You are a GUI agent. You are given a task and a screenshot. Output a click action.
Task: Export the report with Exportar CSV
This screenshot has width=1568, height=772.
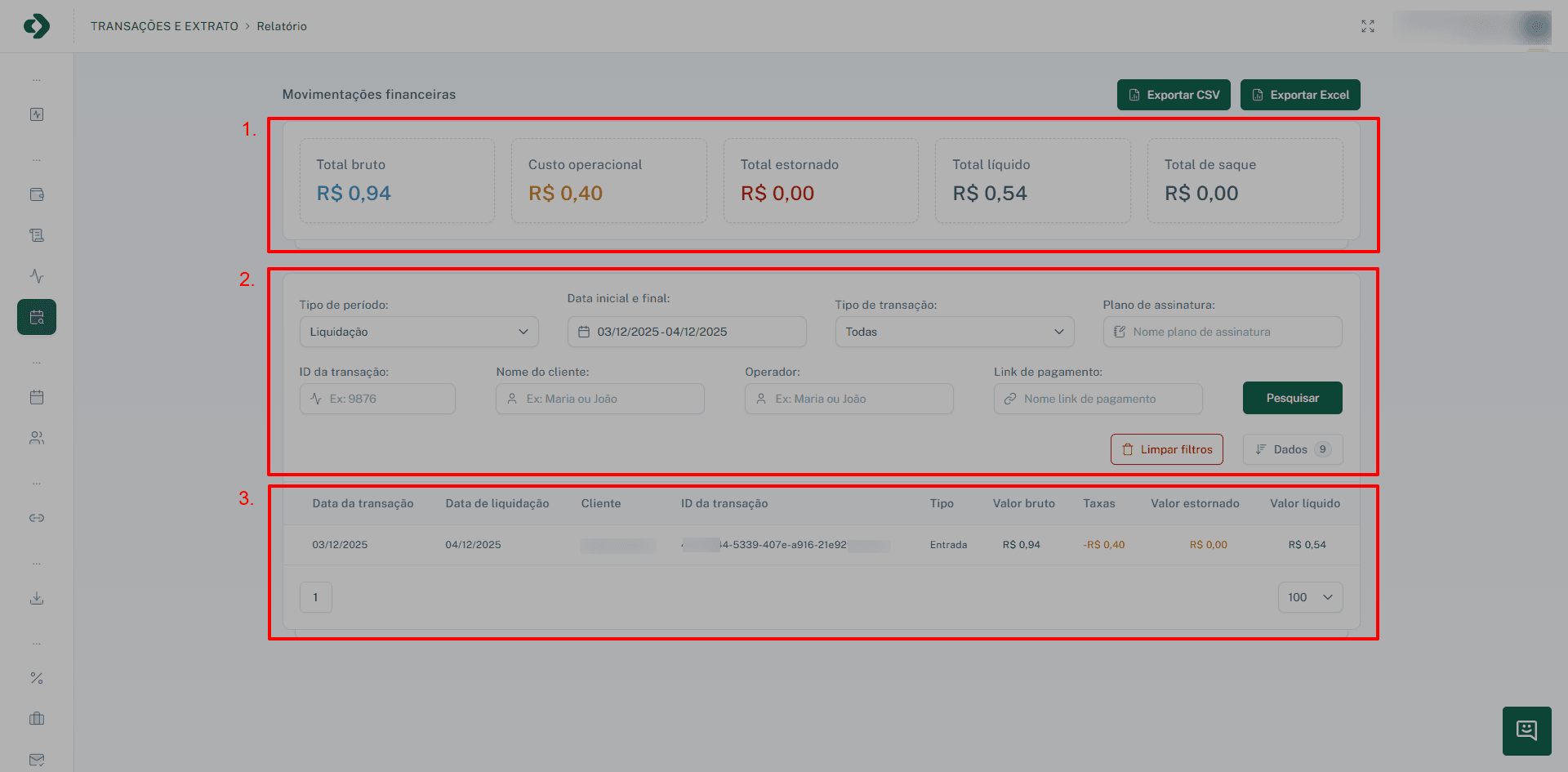(1173, 95)
